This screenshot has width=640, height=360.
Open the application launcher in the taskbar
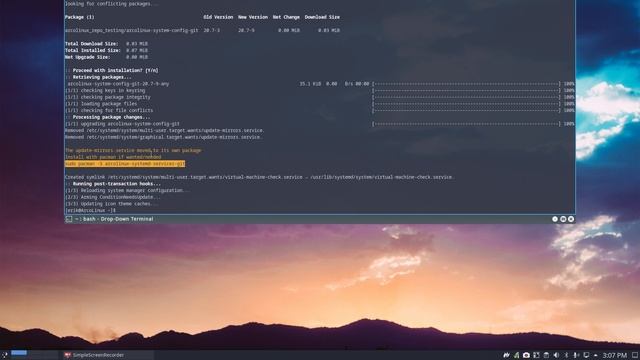tap(4, 355)
